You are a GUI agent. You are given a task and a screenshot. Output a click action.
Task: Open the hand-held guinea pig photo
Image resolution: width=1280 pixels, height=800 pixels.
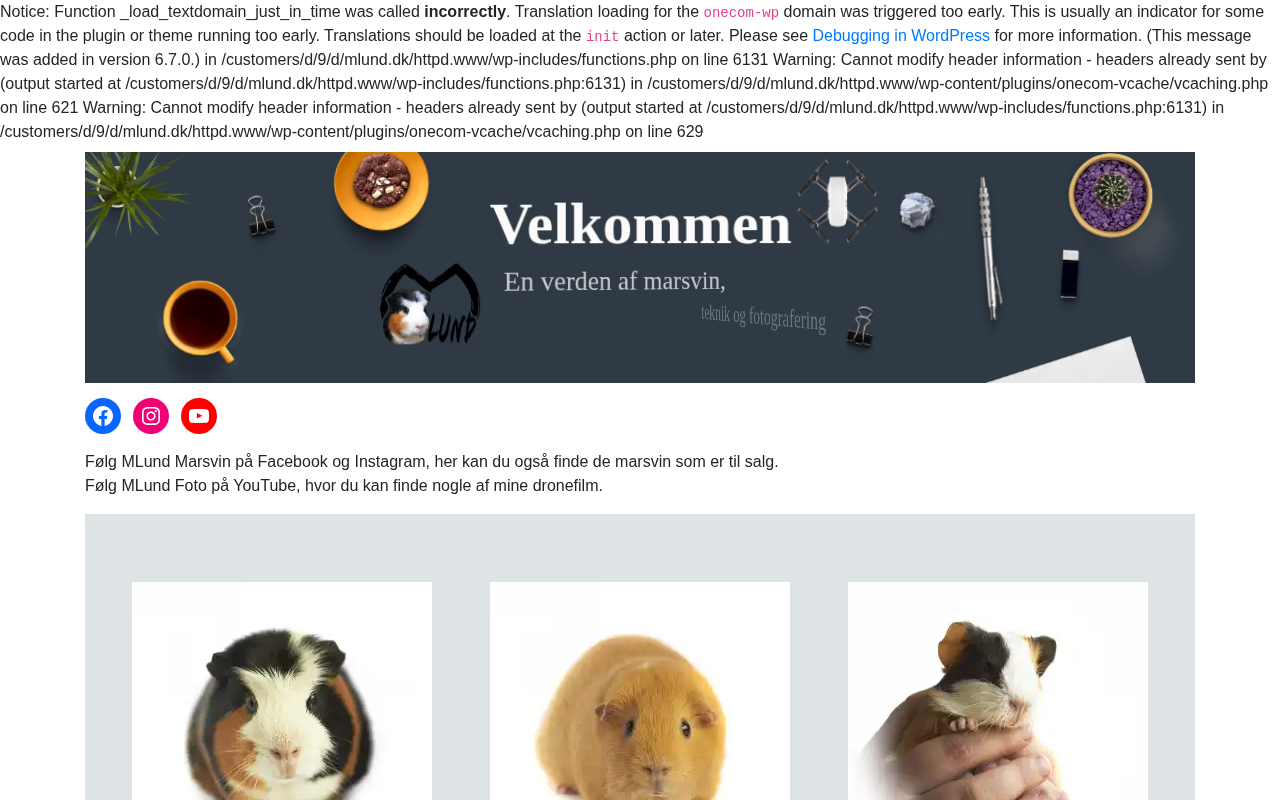click(998, 691)
